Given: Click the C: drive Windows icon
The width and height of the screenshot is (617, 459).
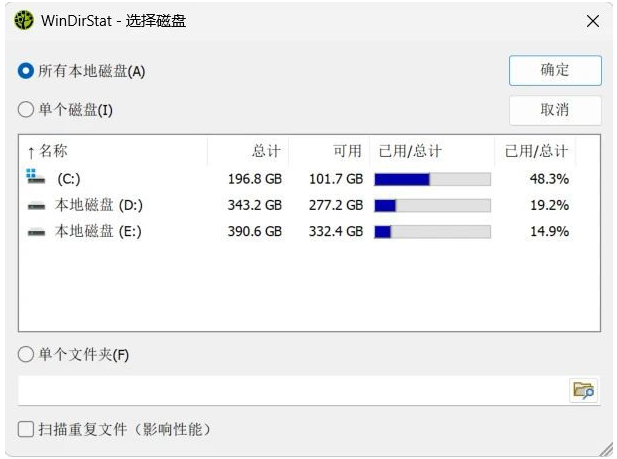Looking at the screenshot, I should pos(36,178).
